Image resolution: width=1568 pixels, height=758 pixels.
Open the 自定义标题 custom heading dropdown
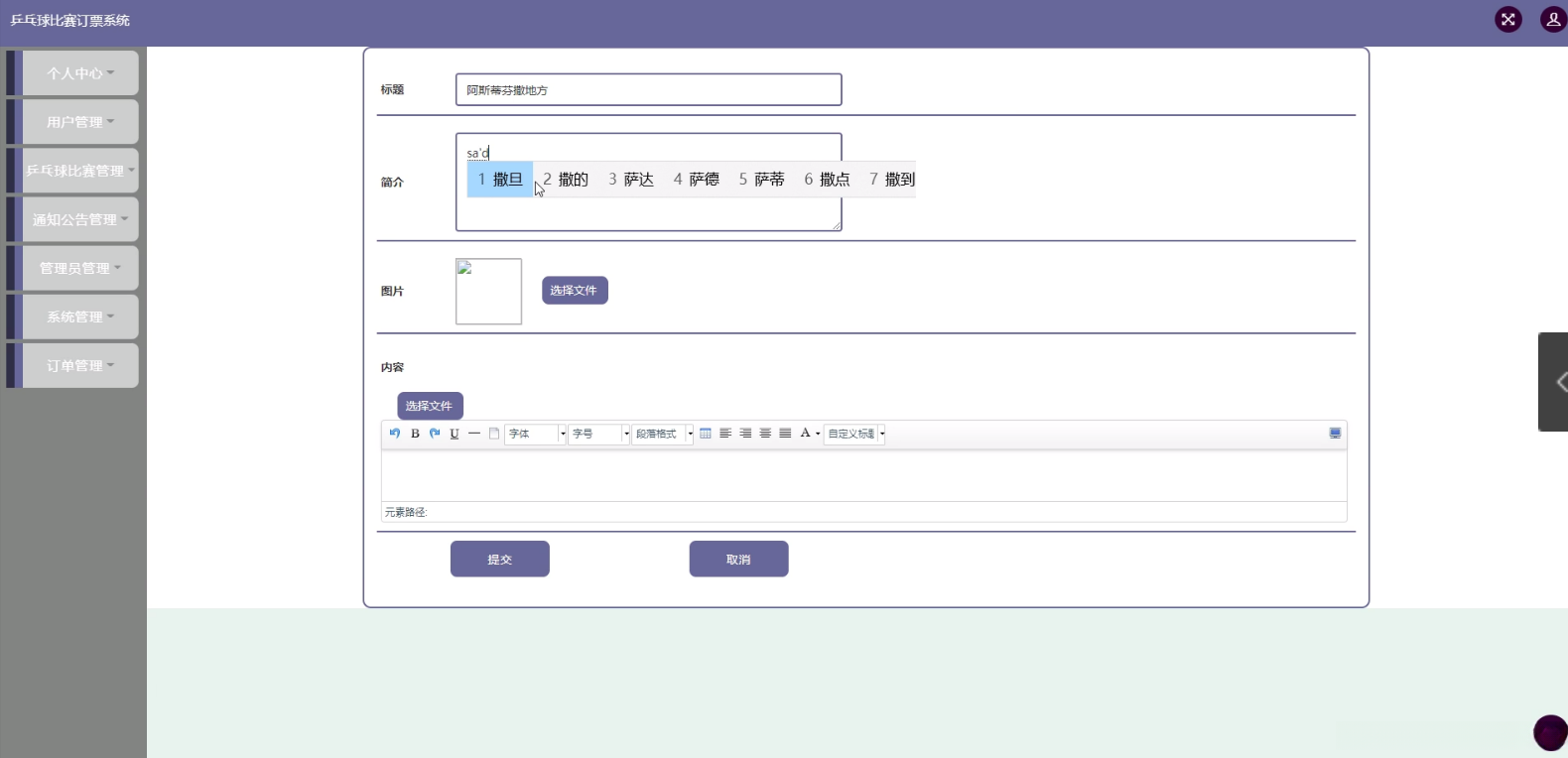pos(854,434)
